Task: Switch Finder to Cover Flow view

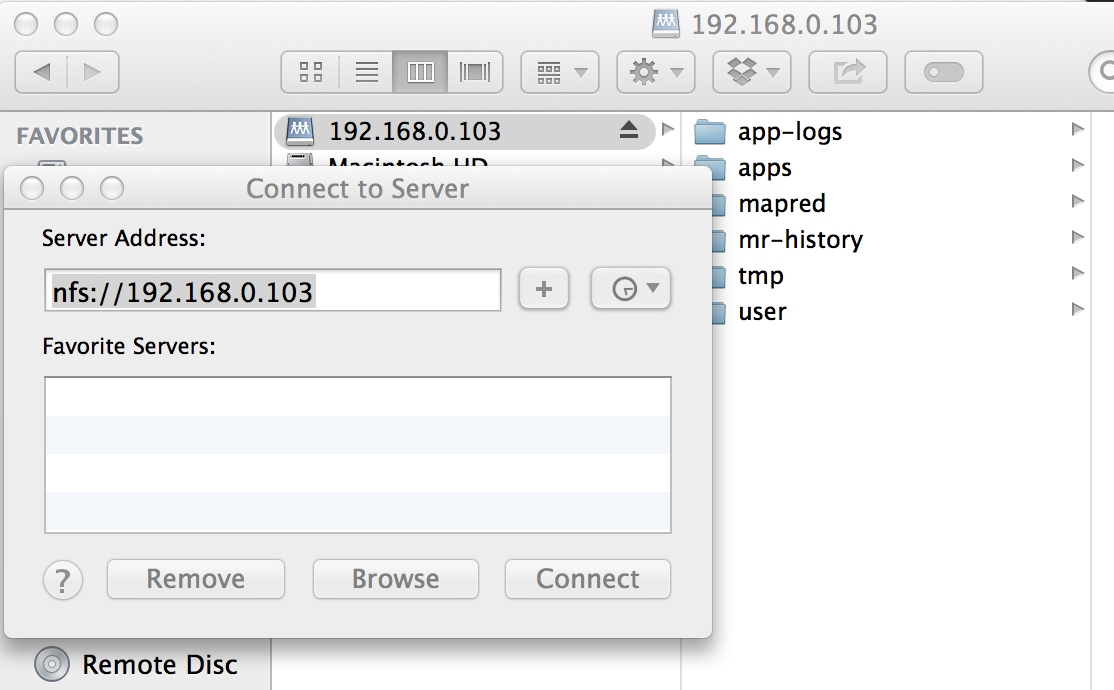Action: click(x=475, y=72)
